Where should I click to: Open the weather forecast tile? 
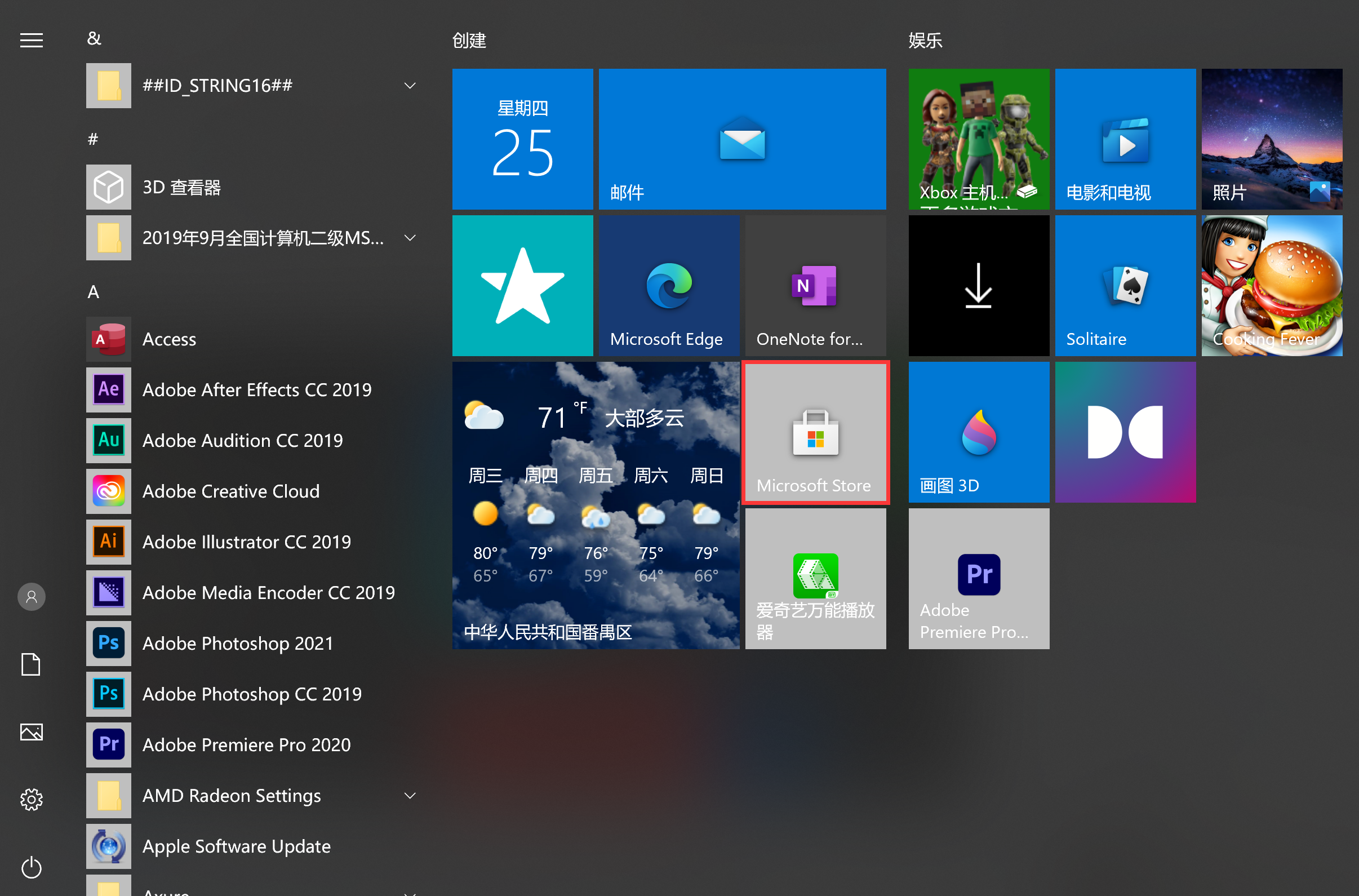coord(595,505)
